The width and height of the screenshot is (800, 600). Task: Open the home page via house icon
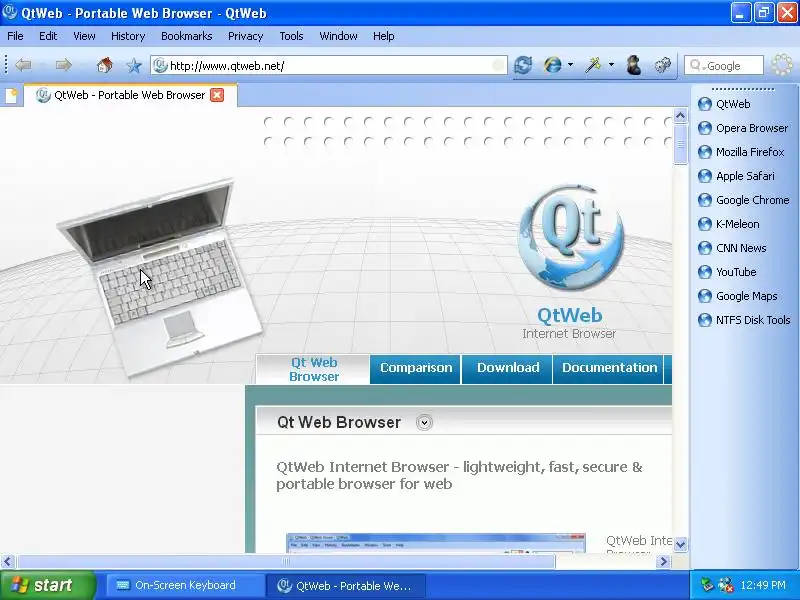click(x=104, y=65)
